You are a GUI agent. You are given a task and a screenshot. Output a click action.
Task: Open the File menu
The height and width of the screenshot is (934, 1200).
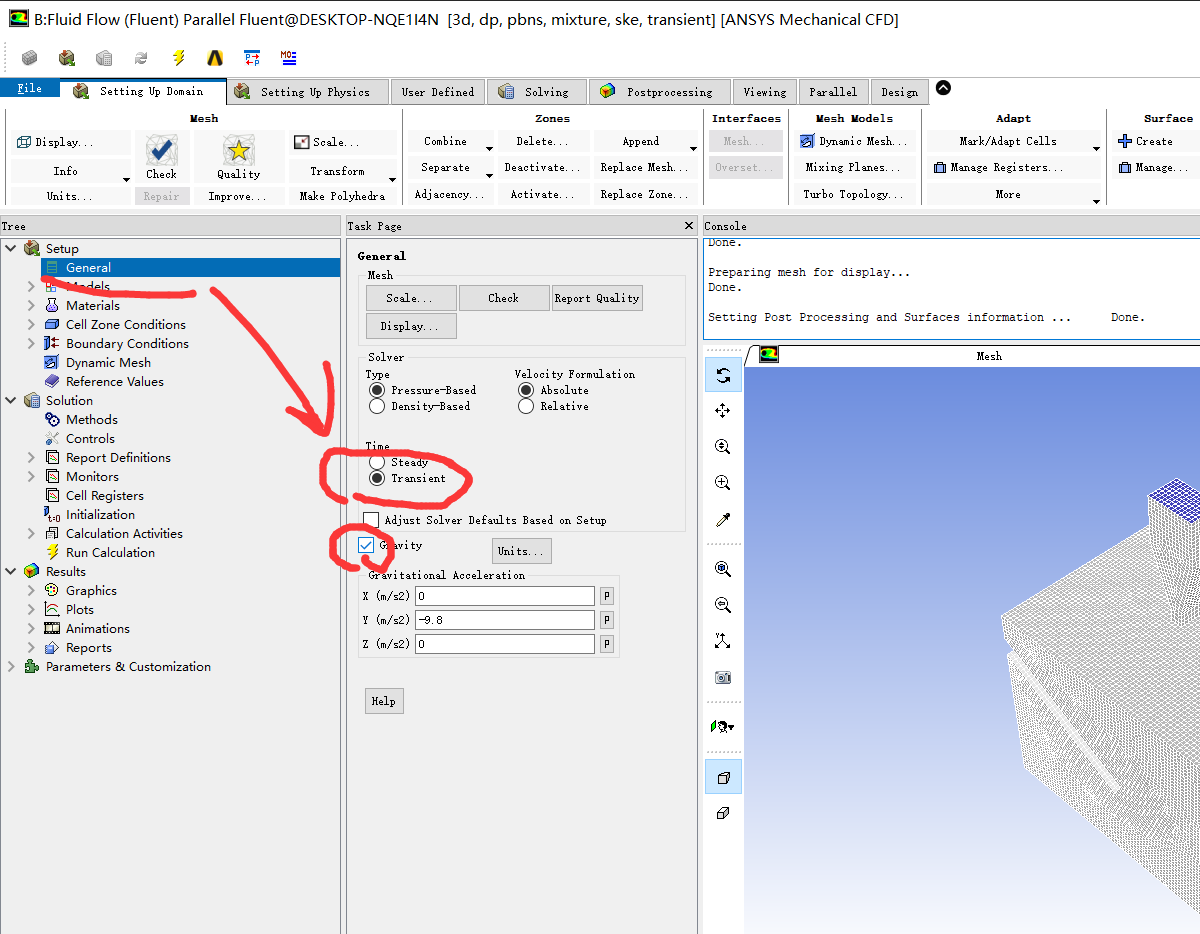point(30,88)
